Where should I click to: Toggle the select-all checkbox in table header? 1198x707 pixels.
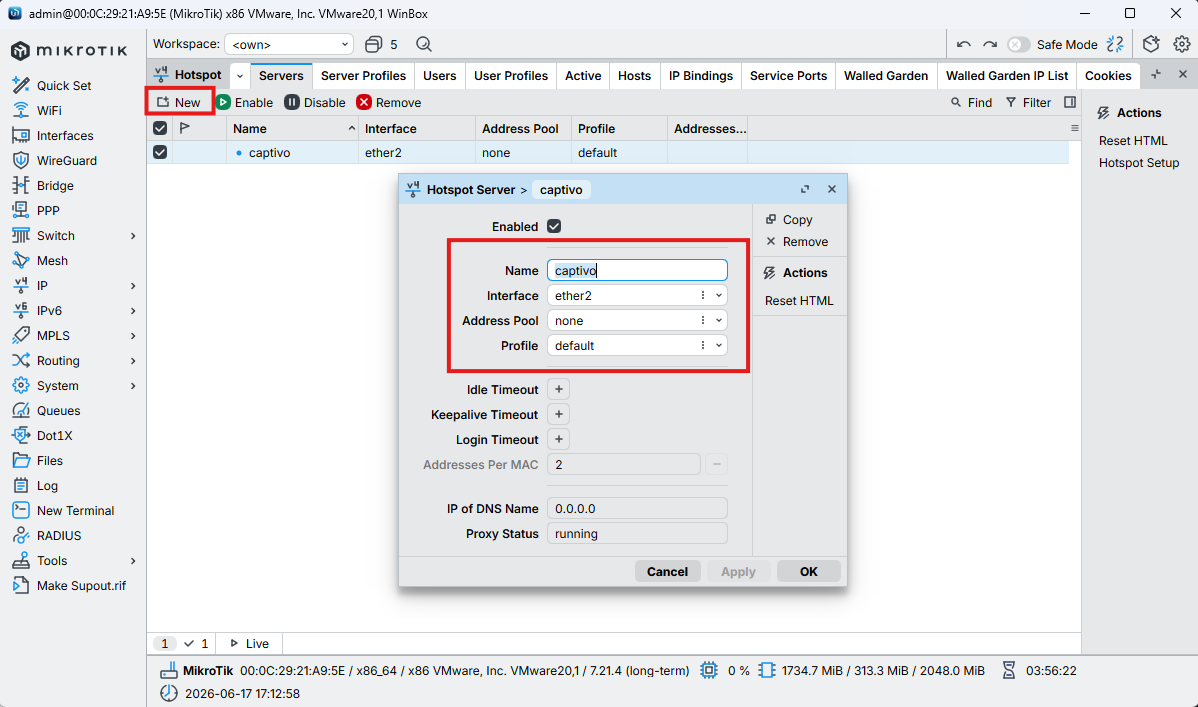click(160, 128)
